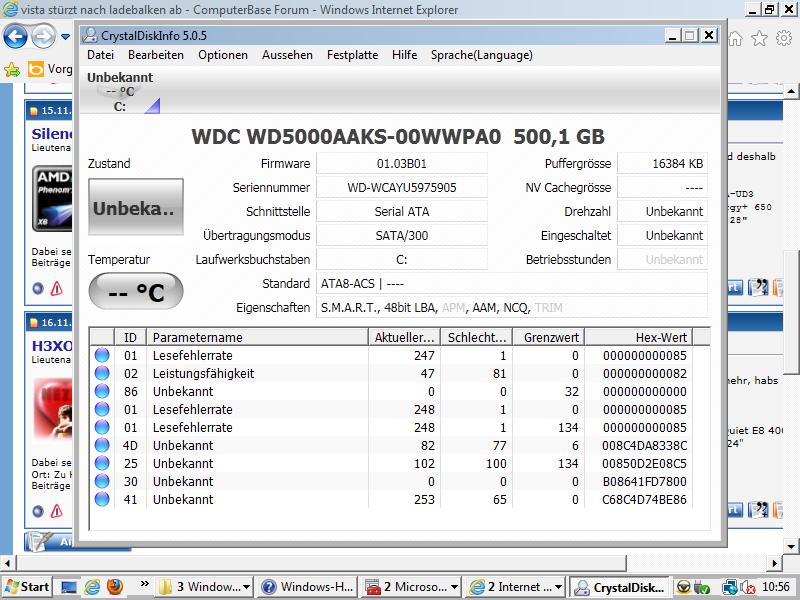Click the muted volume tray icon
The image size is (800, 600).
747,588
